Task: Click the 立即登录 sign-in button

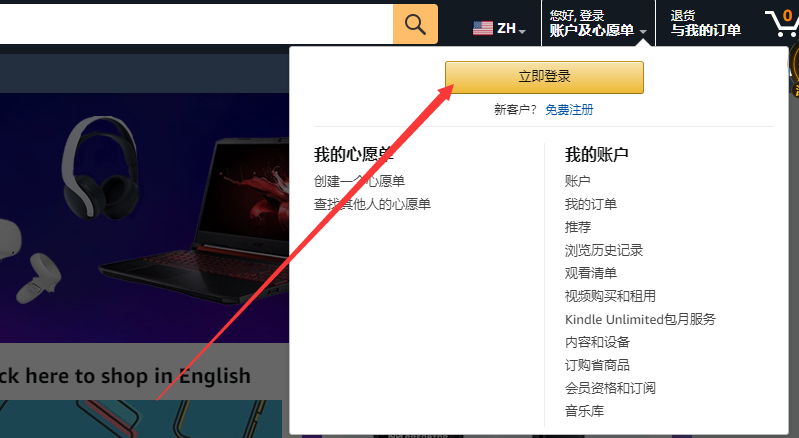Action: 544,77
